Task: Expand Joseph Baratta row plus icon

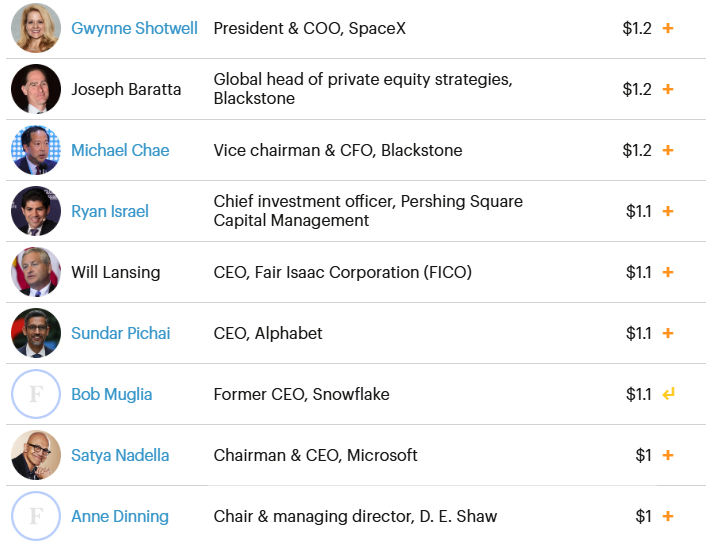Action: (668, 89)
